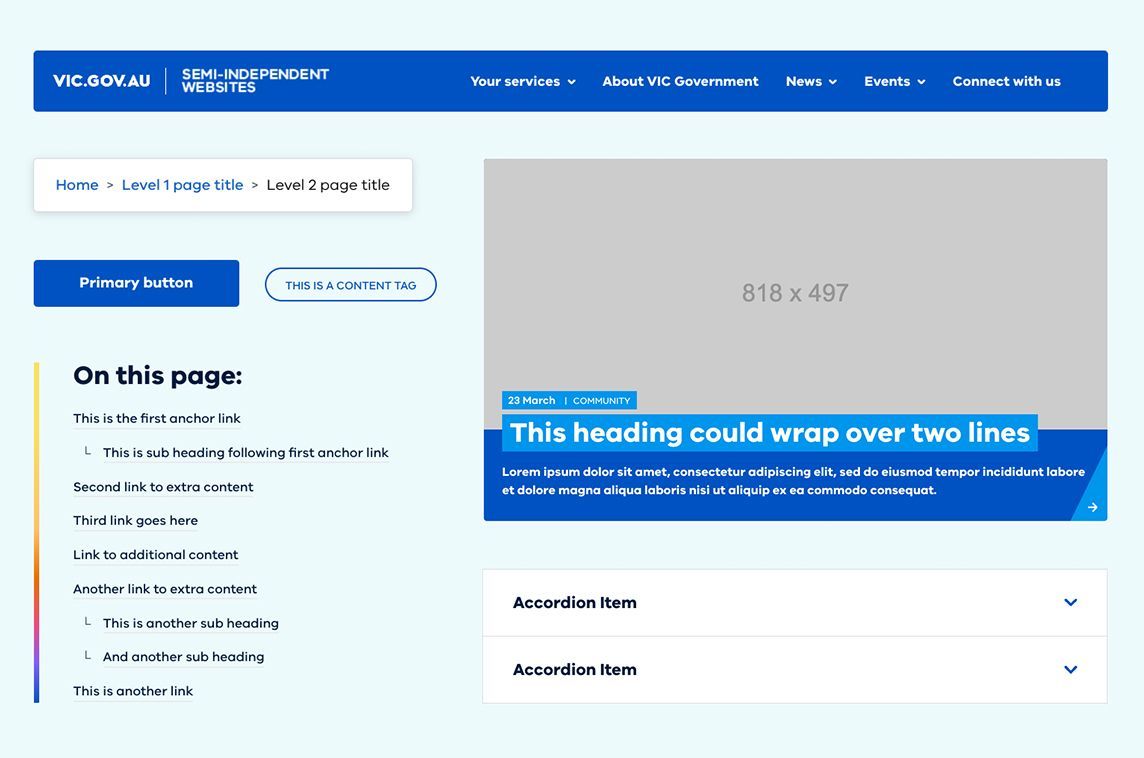Jump to the first anchor link
The height and width of the screenshot is (758, 1144).
157,419
